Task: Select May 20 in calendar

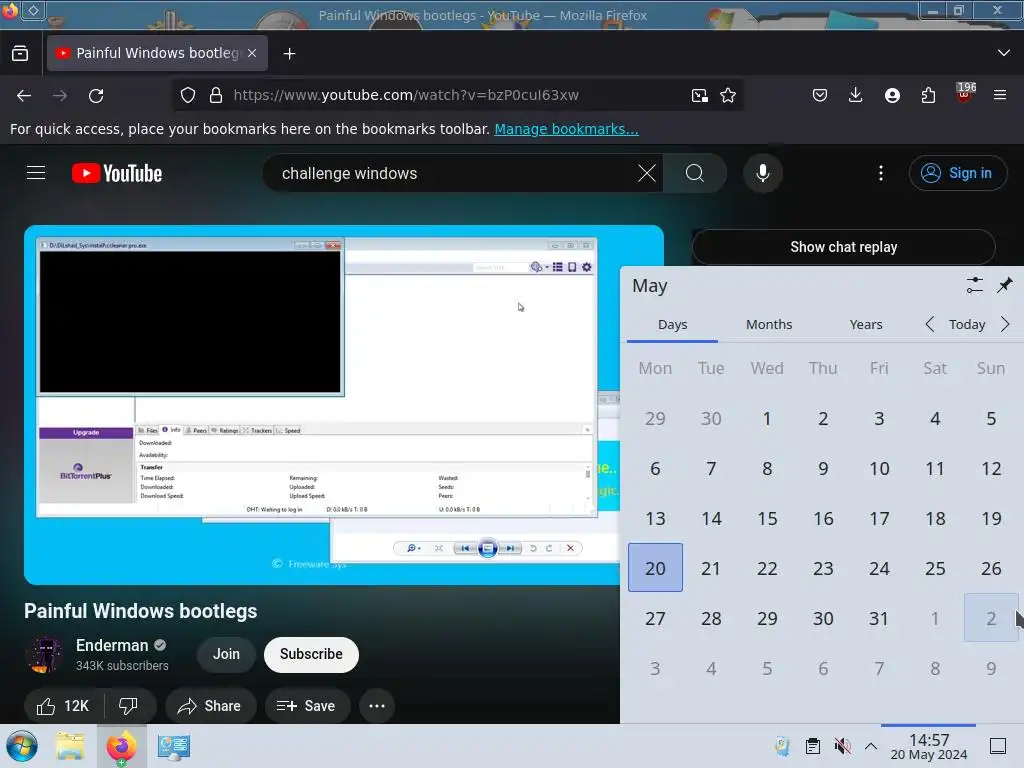Action: 655,568
